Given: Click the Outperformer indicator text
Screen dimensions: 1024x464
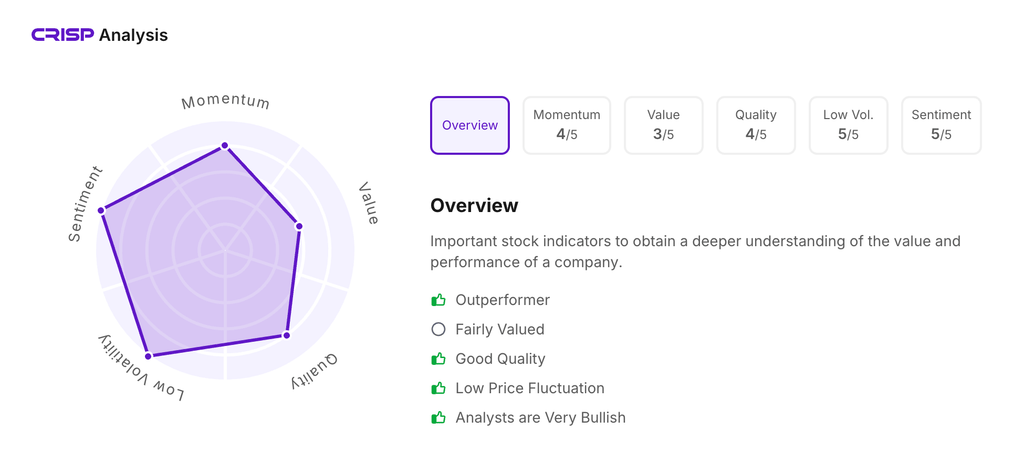Looking at the screenshot, I should pos(502,300).
